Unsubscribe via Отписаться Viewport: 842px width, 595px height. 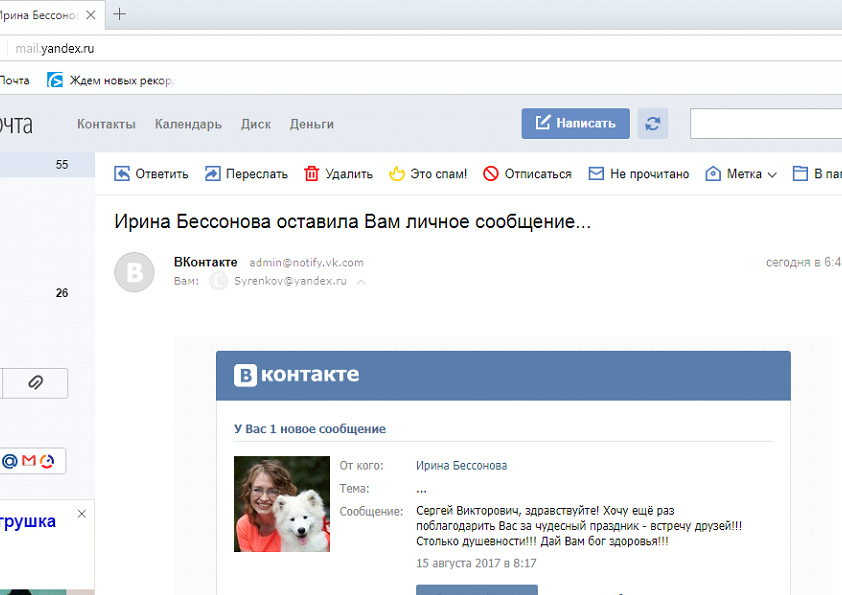[527, 174]
